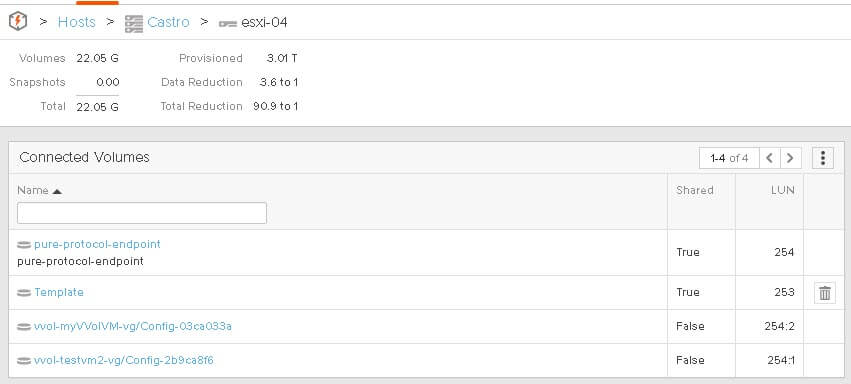851x384 pixels.
Task: Click the volume icon beside vvol-testvm2-vg
Action: tap(24, 361)
